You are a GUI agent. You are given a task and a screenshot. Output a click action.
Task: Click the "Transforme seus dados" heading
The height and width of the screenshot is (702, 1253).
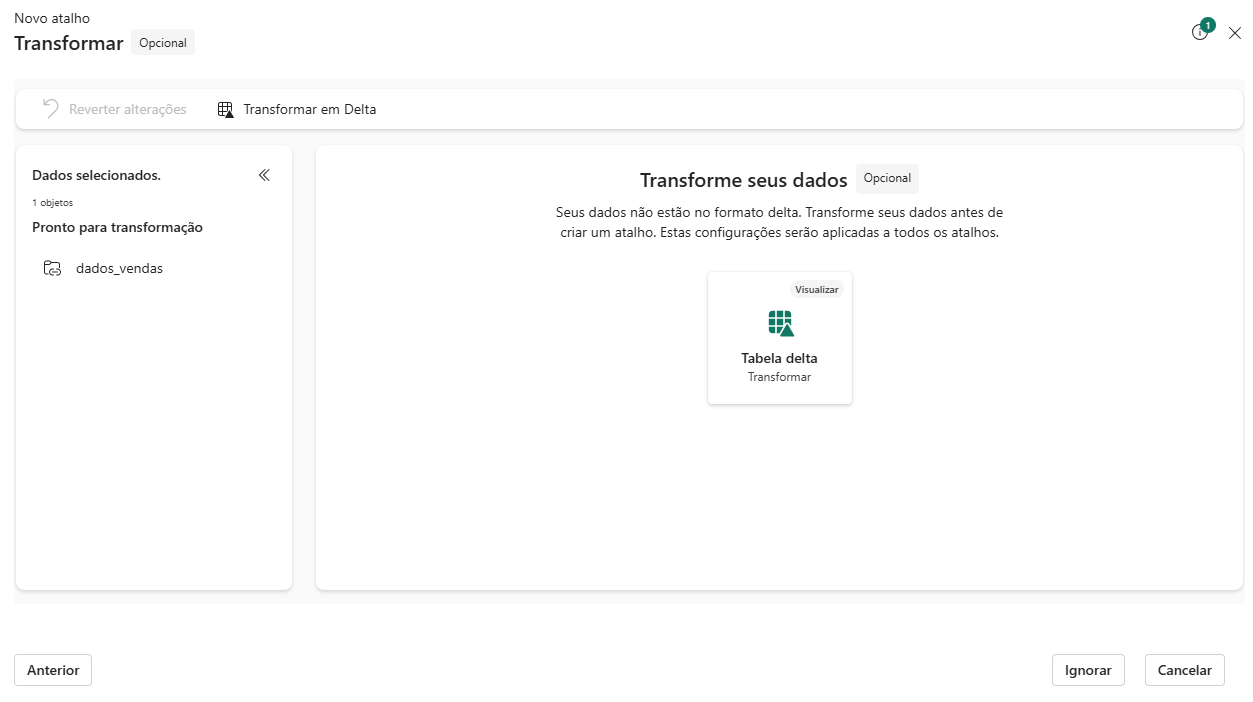coord(744,180)
